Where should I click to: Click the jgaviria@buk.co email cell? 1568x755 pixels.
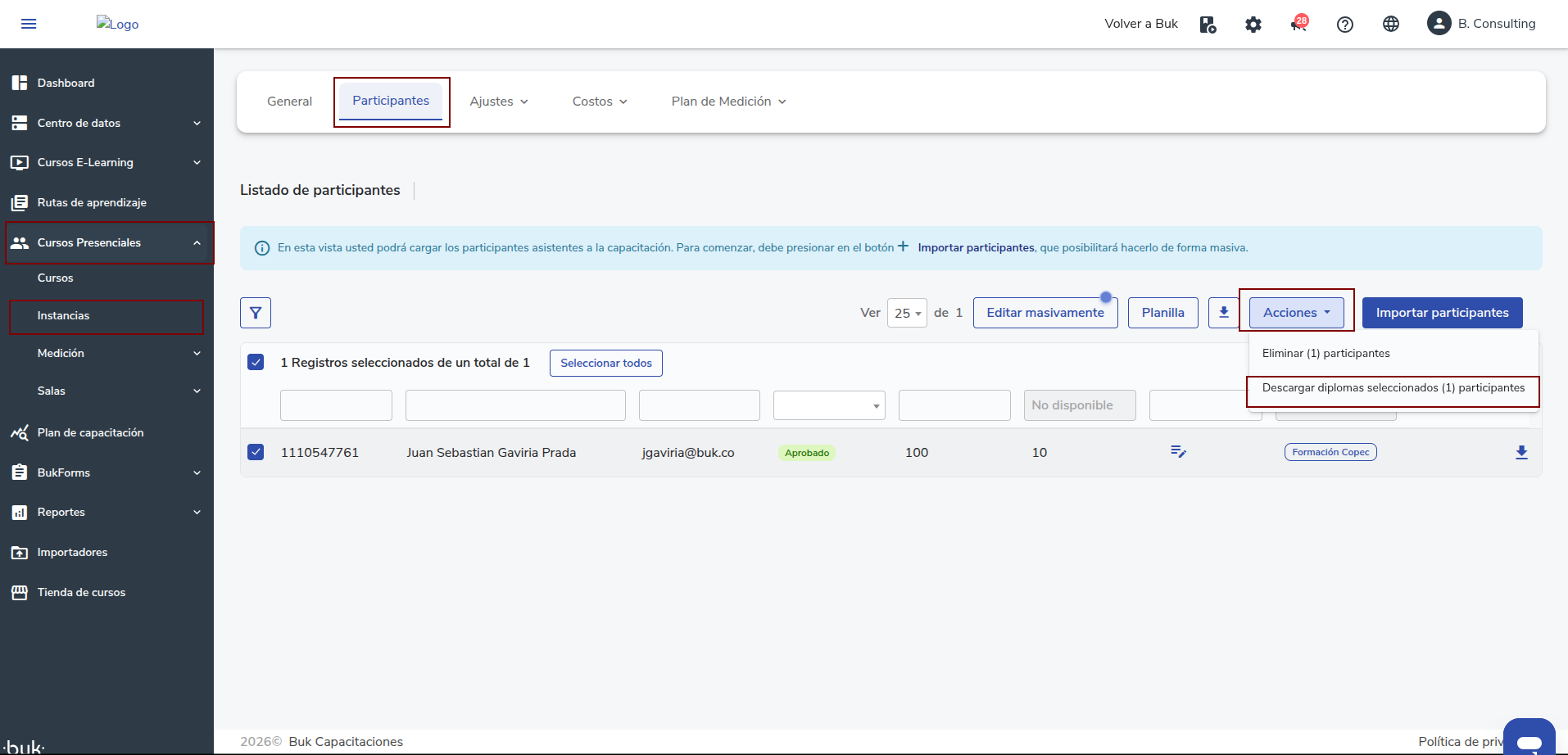point(688,453)
